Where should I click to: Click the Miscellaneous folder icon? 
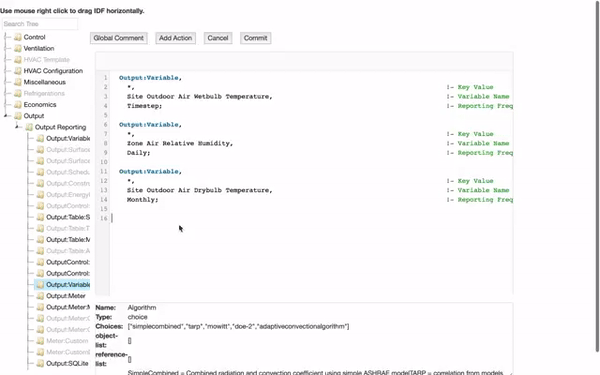coord(18,82)
